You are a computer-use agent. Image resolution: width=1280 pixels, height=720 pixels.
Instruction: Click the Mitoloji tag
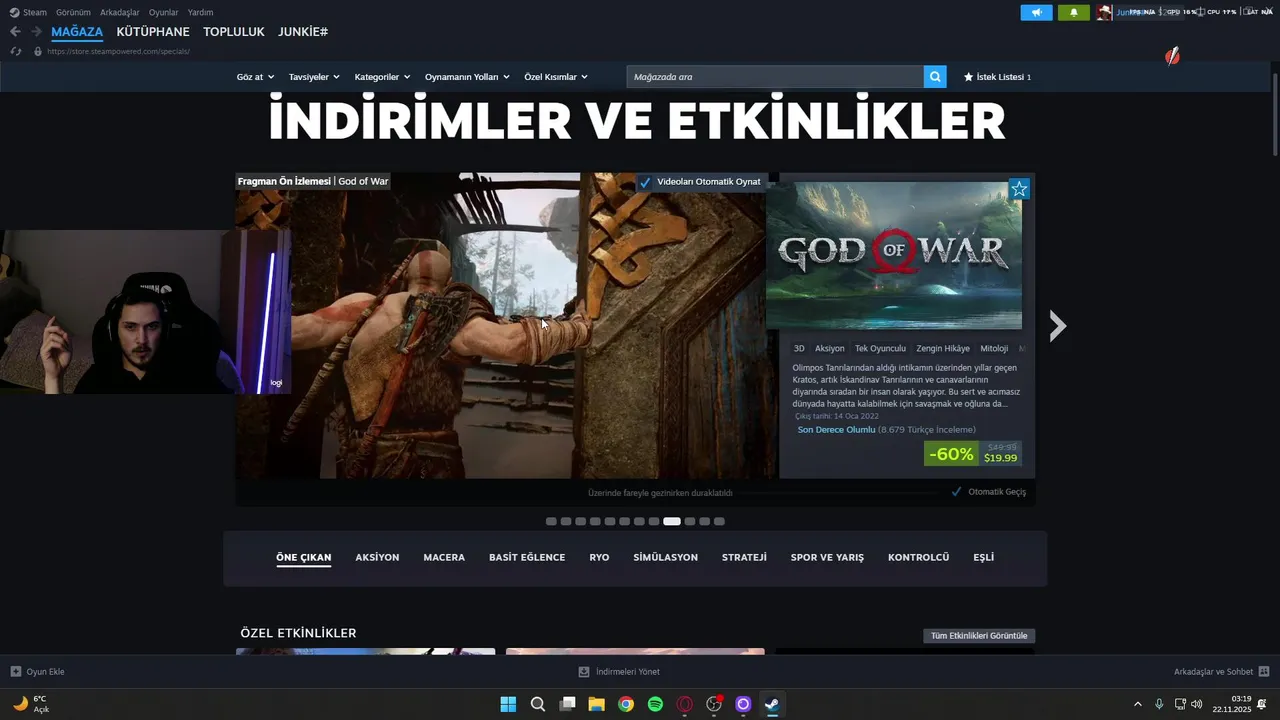(994, 349)
